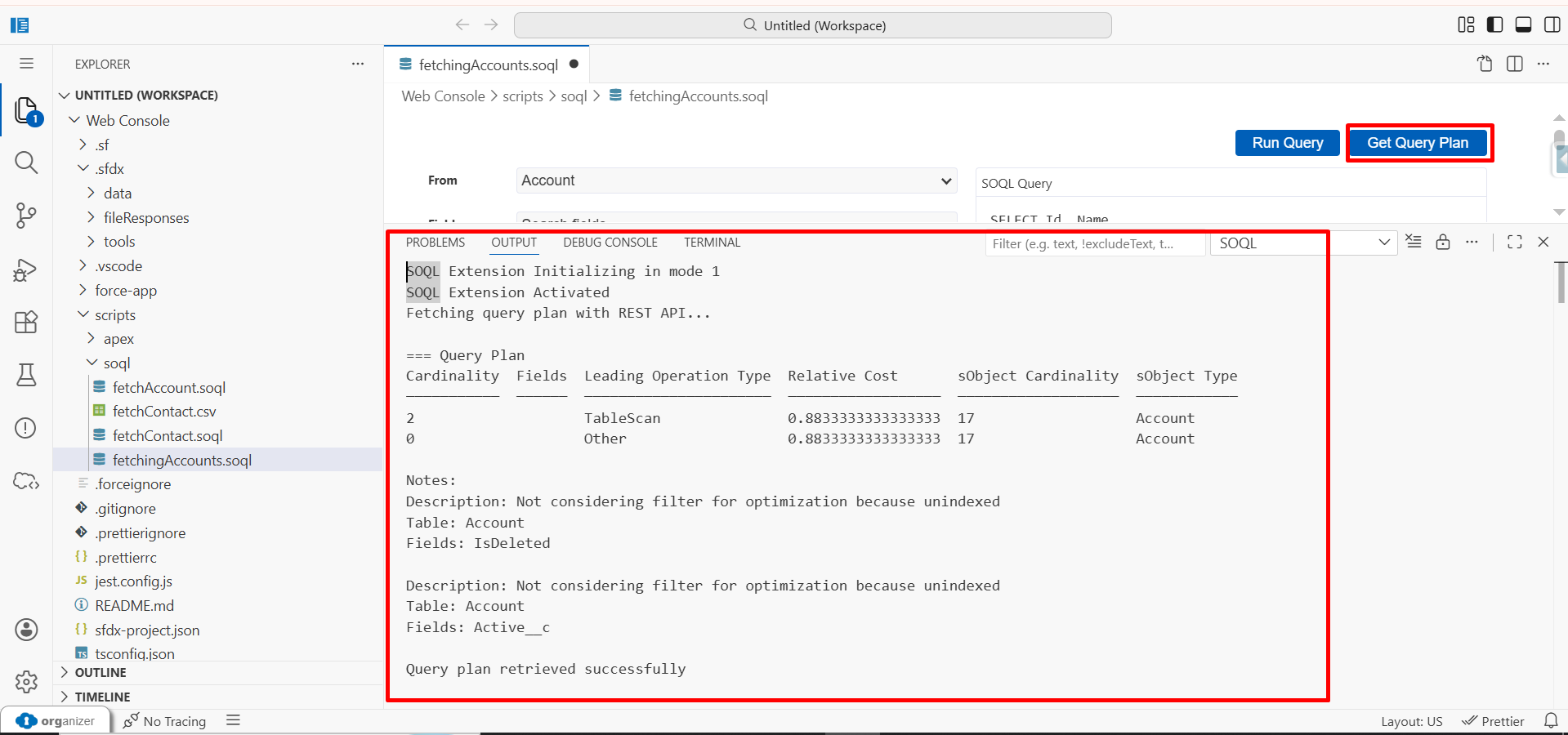Open output panel More Actions ellipsis

click(1472, 242)
